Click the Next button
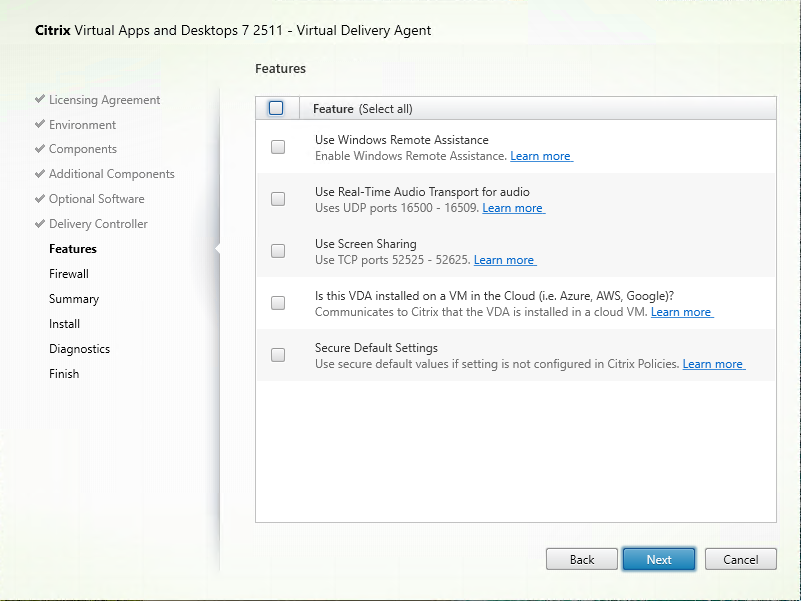801x601 pixels. 658,559
